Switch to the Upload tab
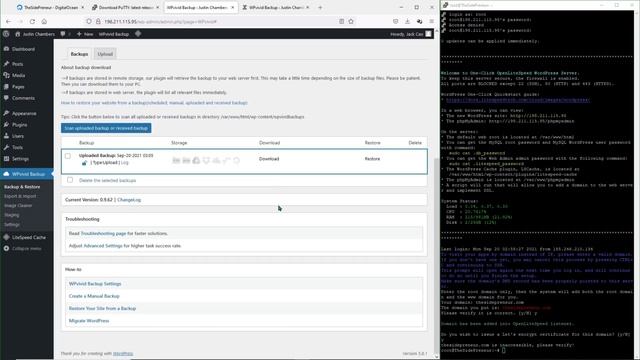The width and height of the screenshot is (640, 360). point(105,54)
